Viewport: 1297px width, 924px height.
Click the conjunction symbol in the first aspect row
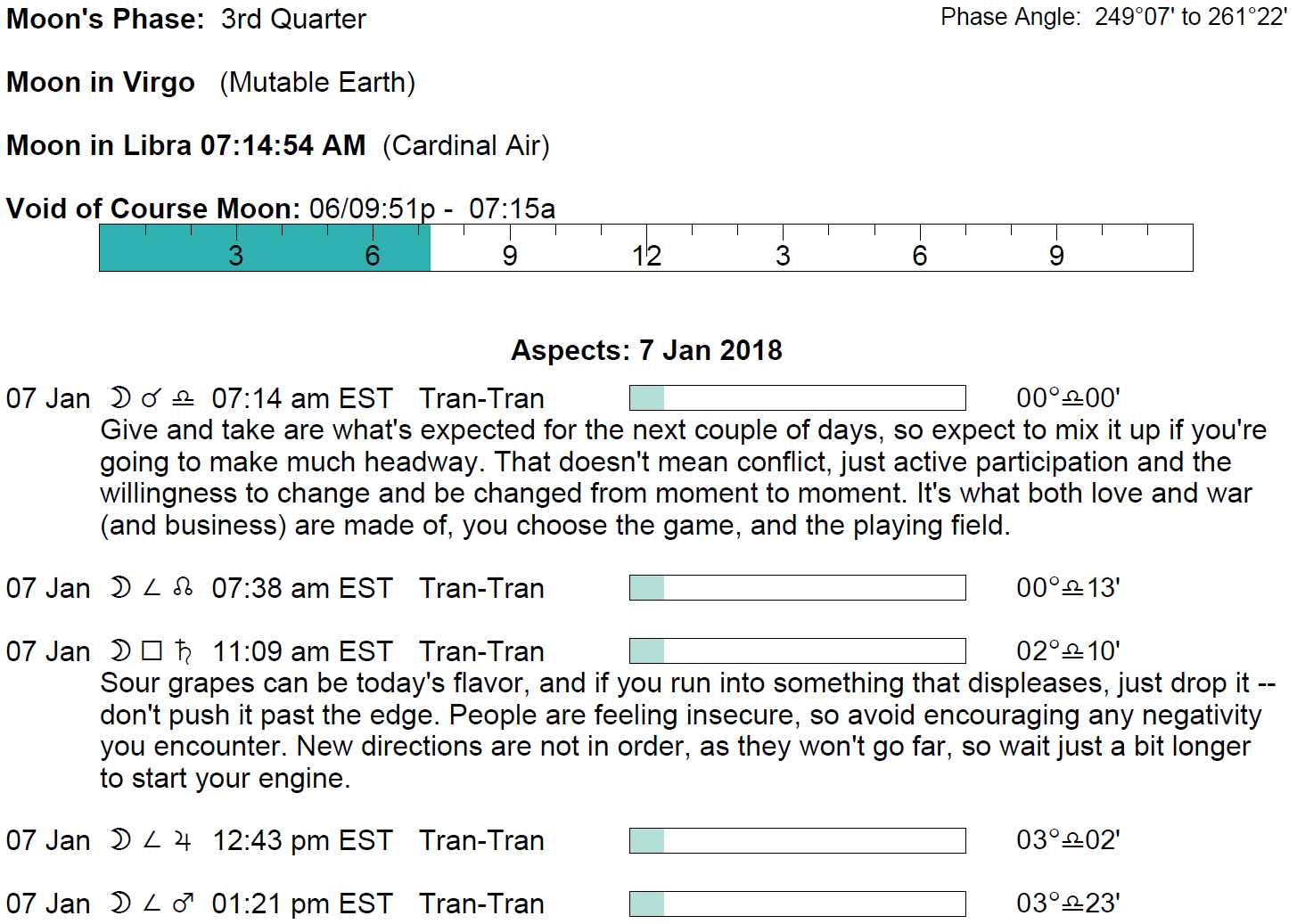click(x=152, y=398)
